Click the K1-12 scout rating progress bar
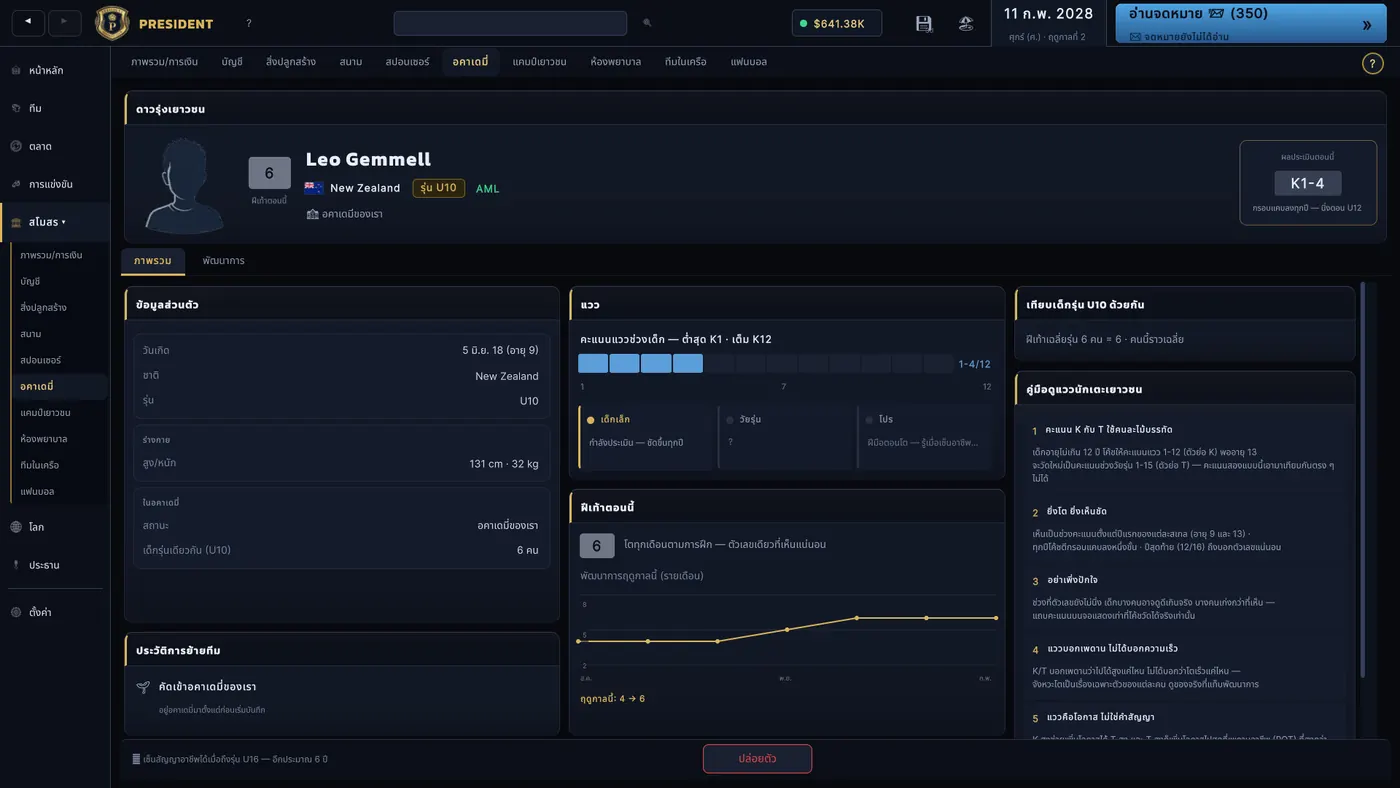The width and height of the screenshot is (1400, 788). click(766, 364)
